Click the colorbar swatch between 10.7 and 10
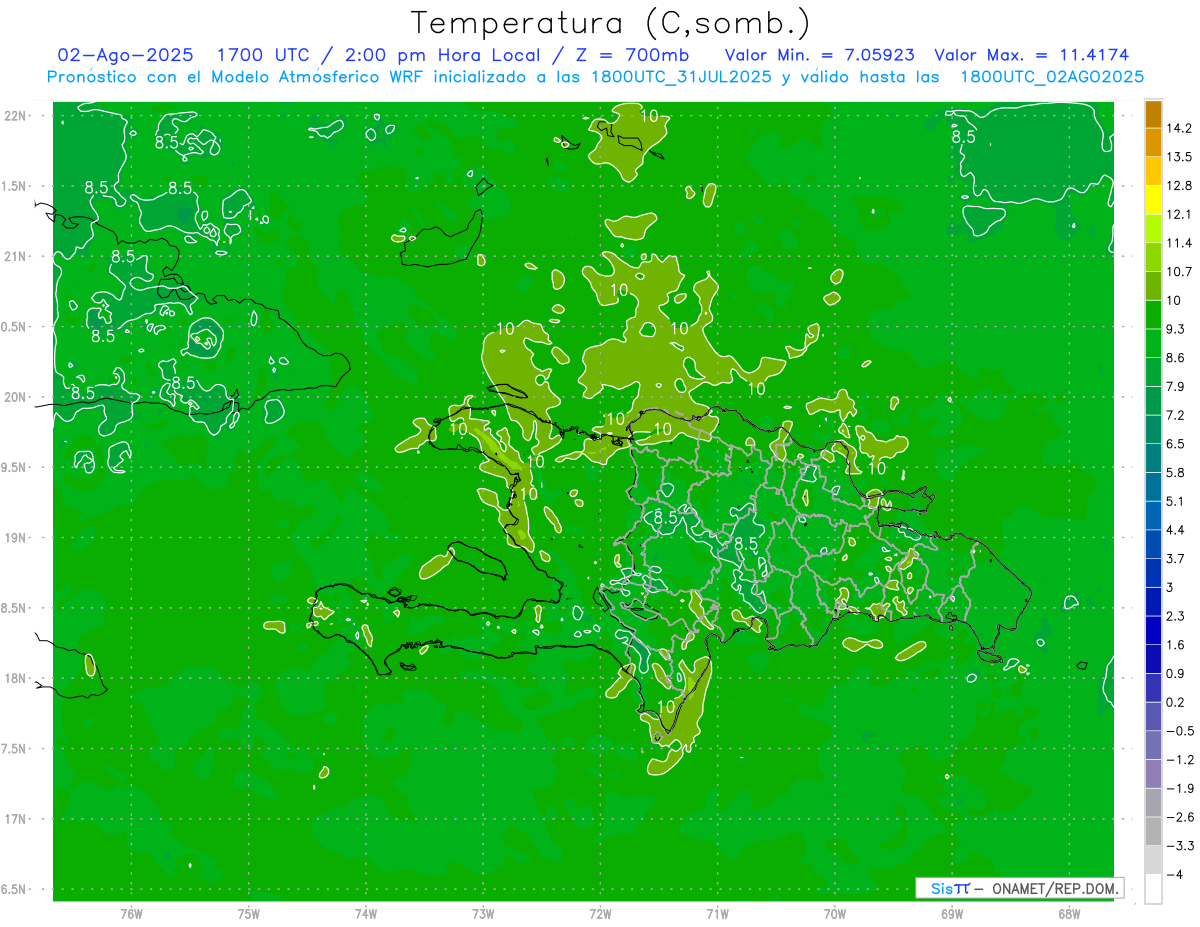 pyautogui.click(x=1153, y=286)
